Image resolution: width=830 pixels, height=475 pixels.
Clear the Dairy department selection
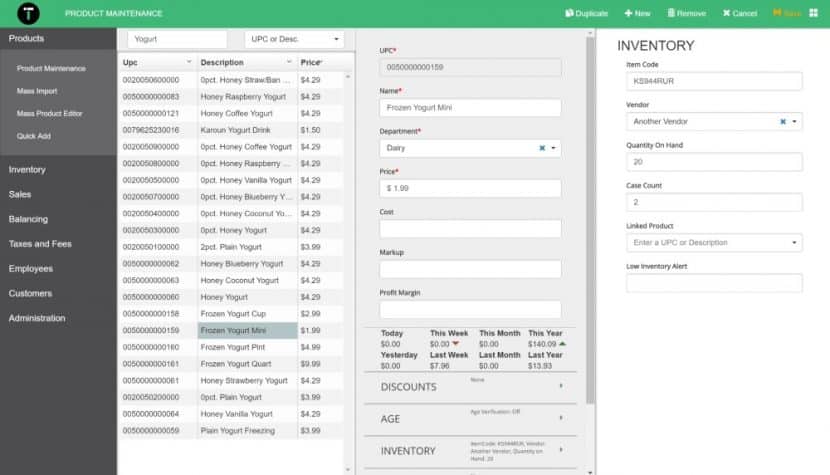542,148
